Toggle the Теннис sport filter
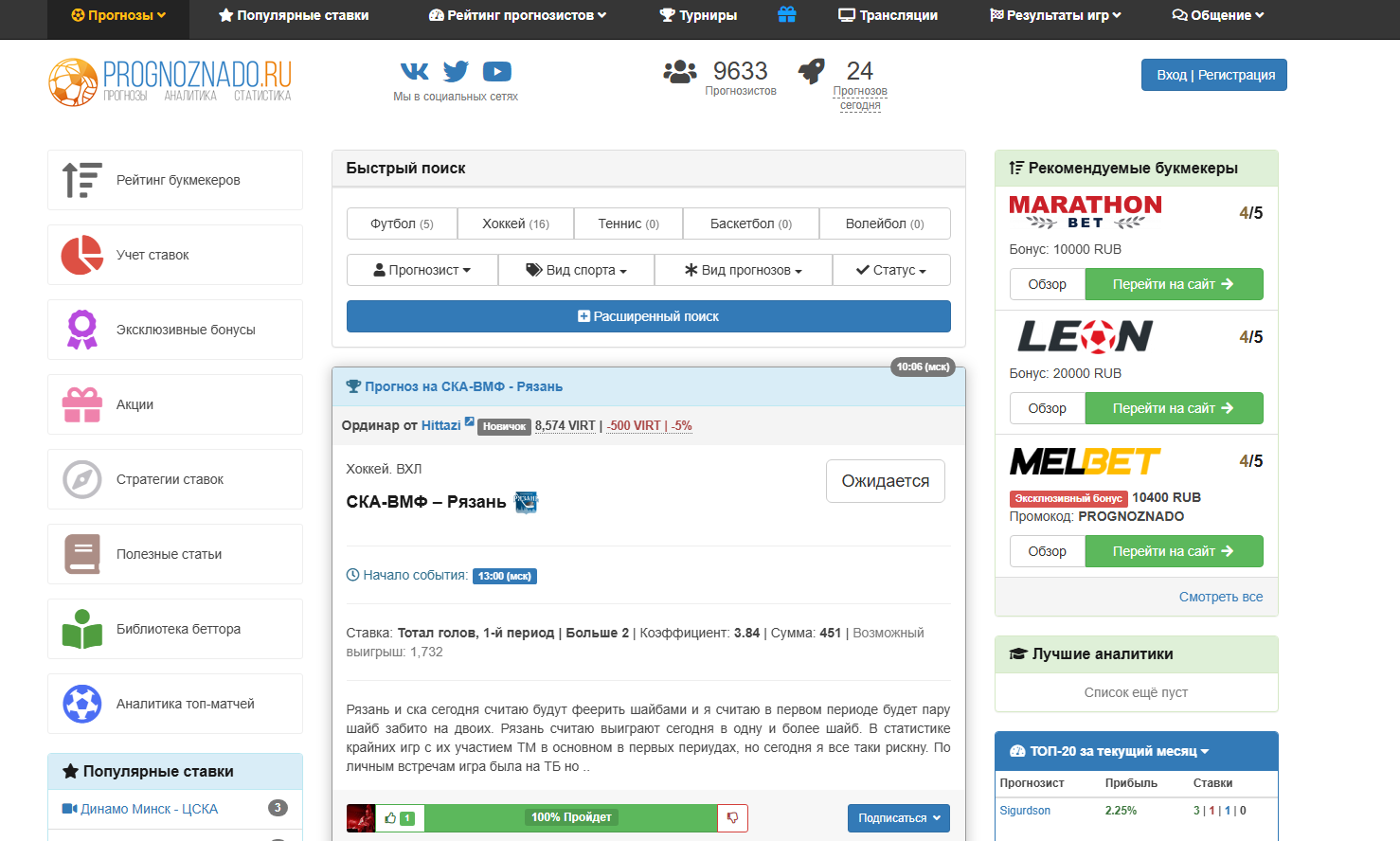Image resolution: width=1400 pixels, height=841 pixels. [x=628, y=224]
